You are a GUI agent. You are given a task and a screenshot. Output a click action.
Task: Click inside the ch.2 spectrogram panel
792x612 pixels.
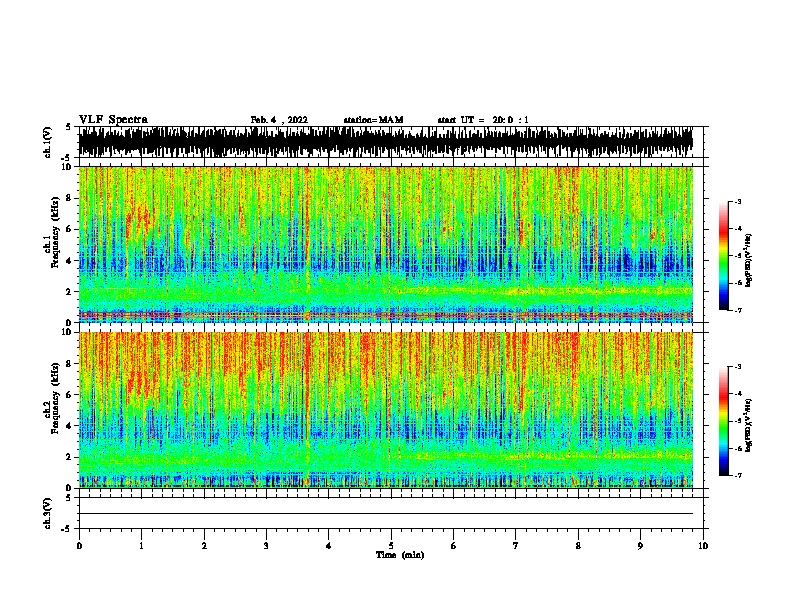coord(385,410)
